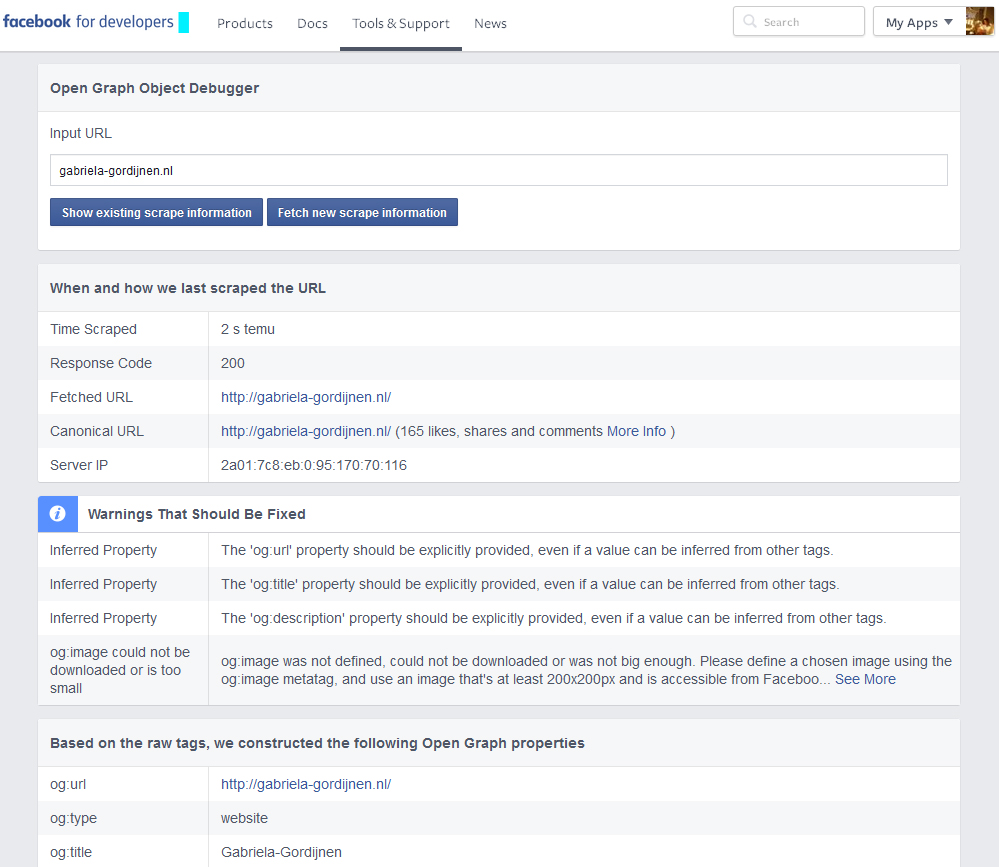
Task: Go to the Docs menu
Action: [312, 24]
